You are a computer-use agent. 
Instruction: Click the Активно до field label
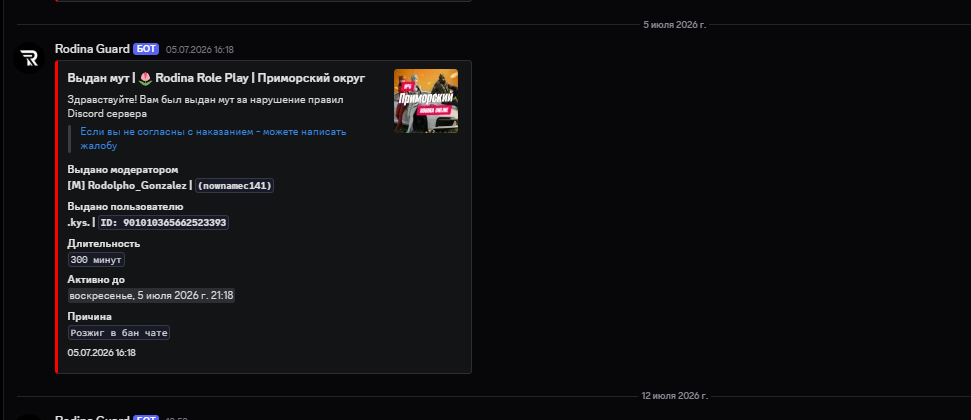pos(96,279)
